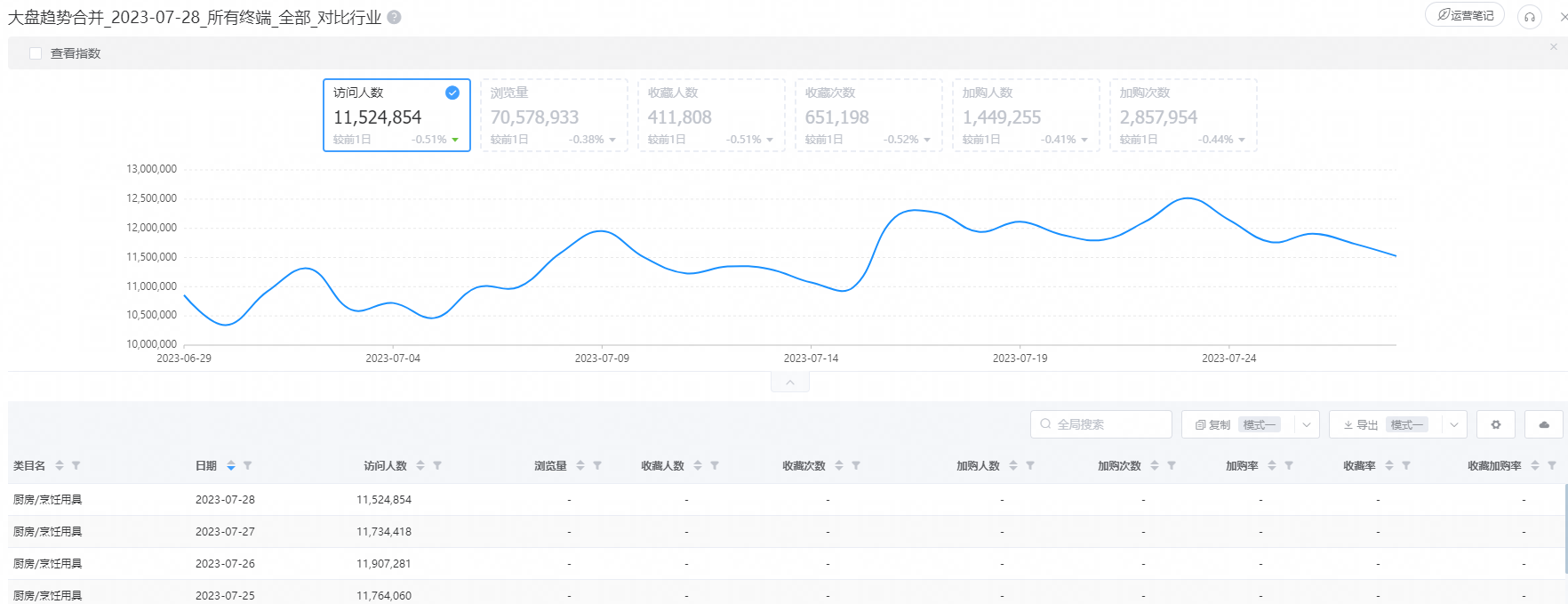The height and width of the screenshot is (604, 1568).
Task: Close the 查看指数 bar with X
Action: [x=1554, y=46]
